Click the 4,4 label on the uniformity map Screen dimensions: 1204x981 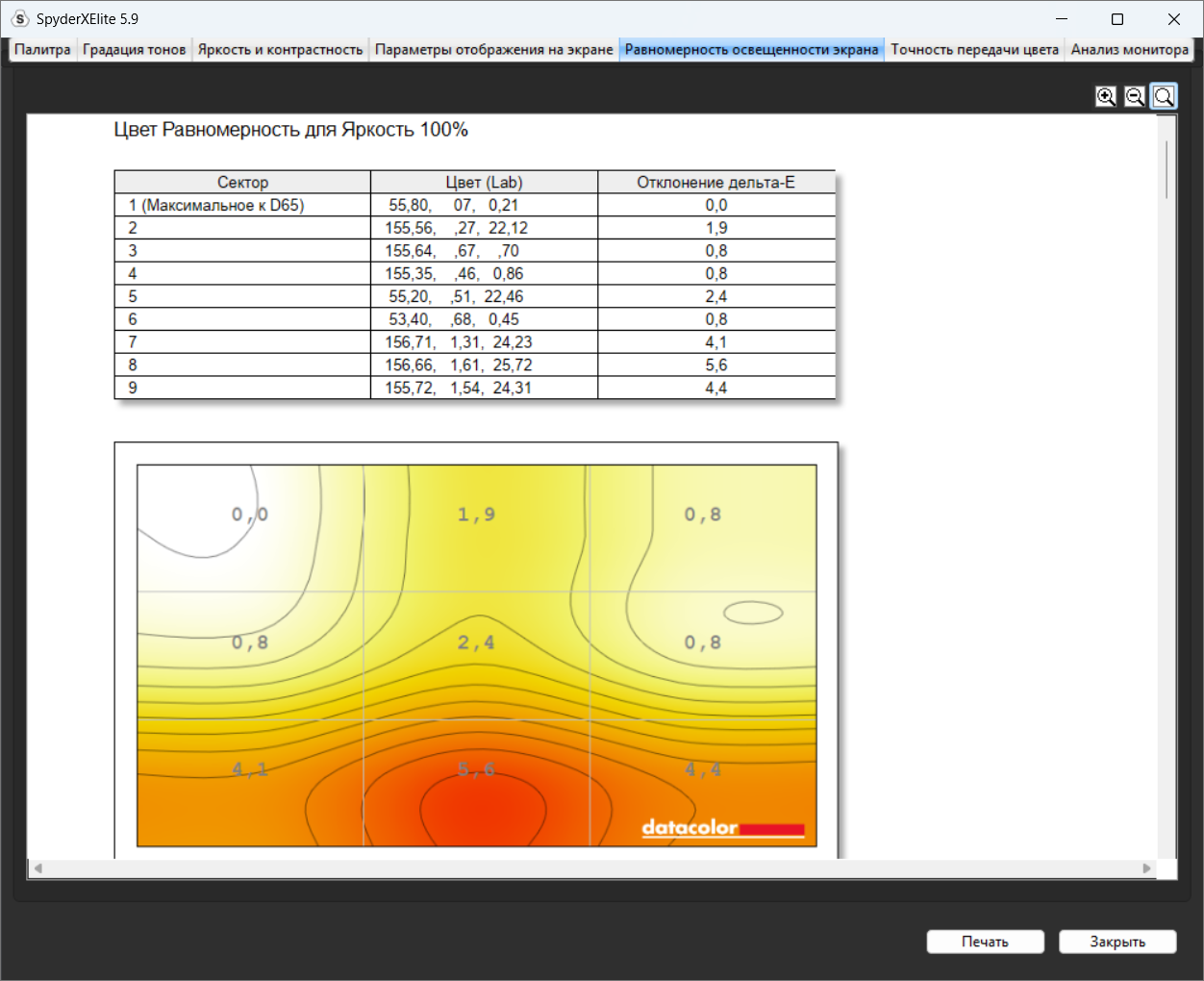703,769
